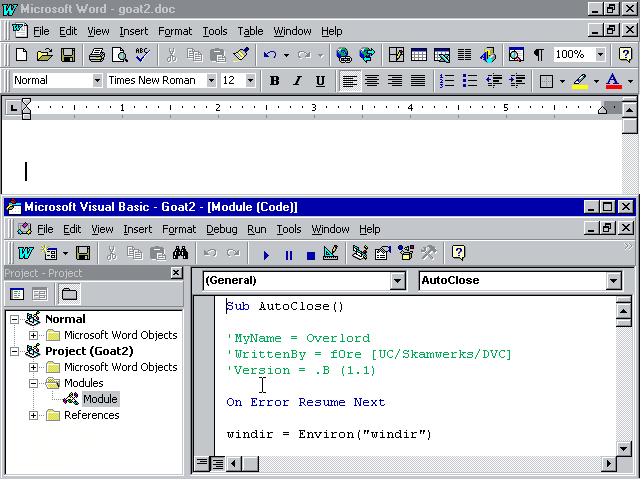Click Reset stop icon in VB toolbar
Viewport: 640px width, 480px height.
(x=311, y=255)
